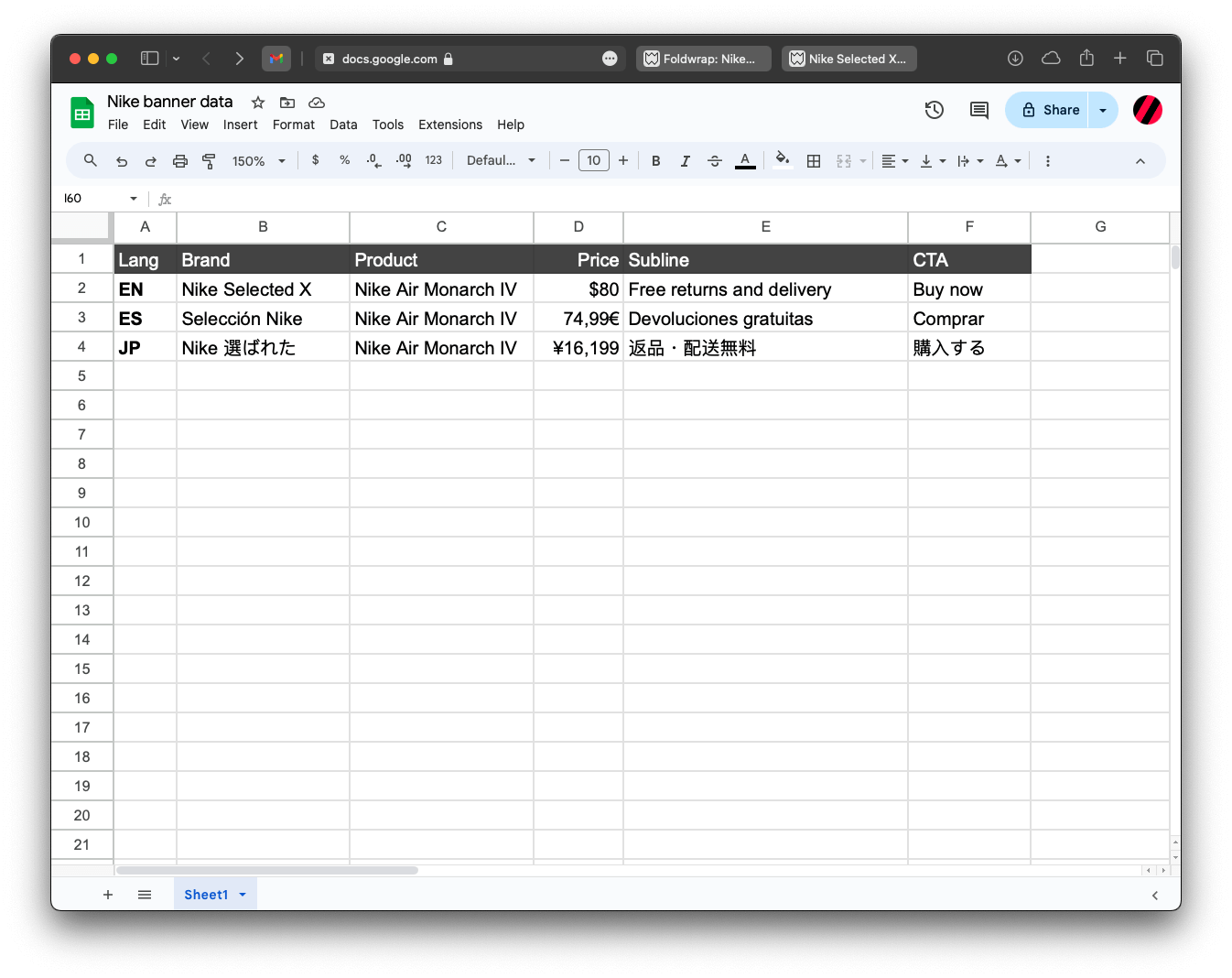Decrease decimal places

[373, 160]
